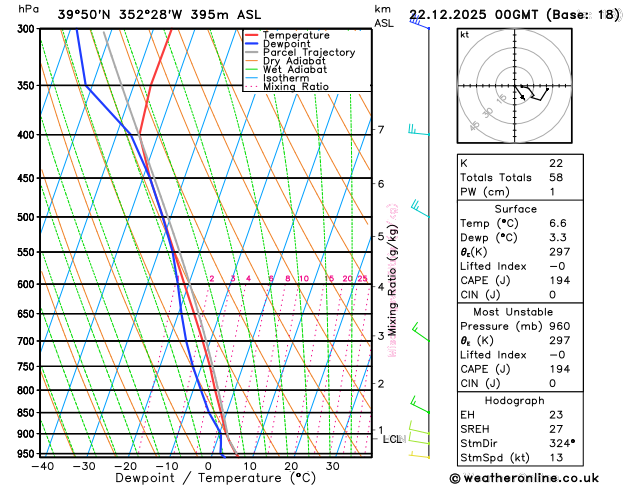Click the 500 hPa pressure label
This screenshot has height=486, width=629.
[28, 217]
